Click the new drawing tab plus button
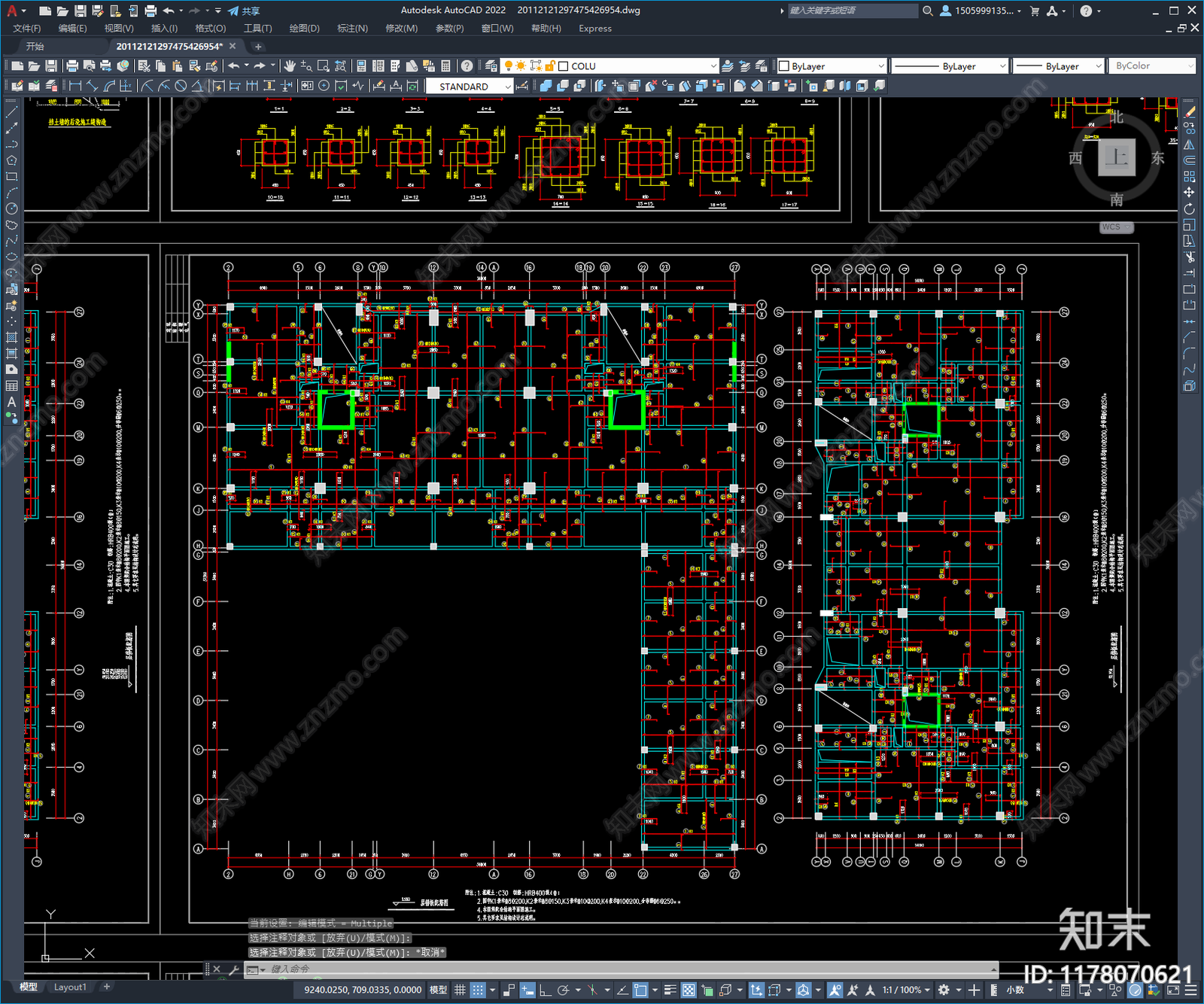 pyautogui.click(x=258, y=47)
